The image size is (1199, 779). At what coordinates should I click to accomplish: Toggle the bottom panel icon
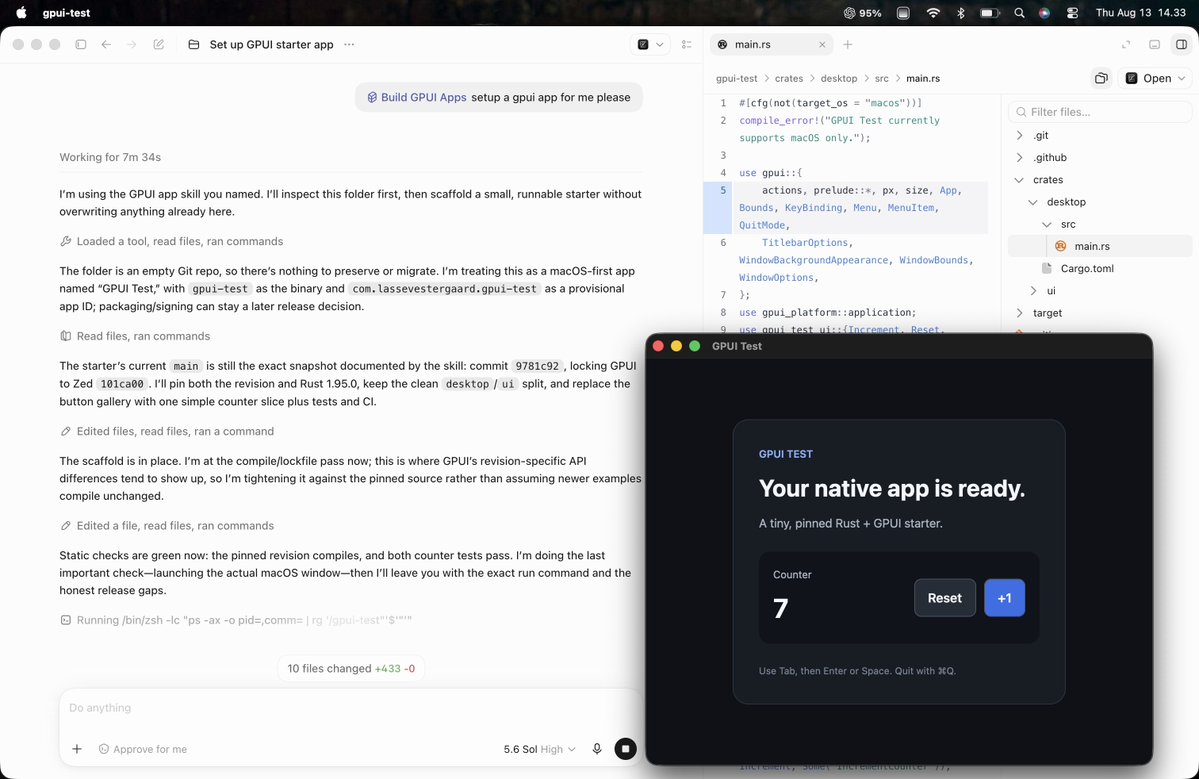point(1155,44)
